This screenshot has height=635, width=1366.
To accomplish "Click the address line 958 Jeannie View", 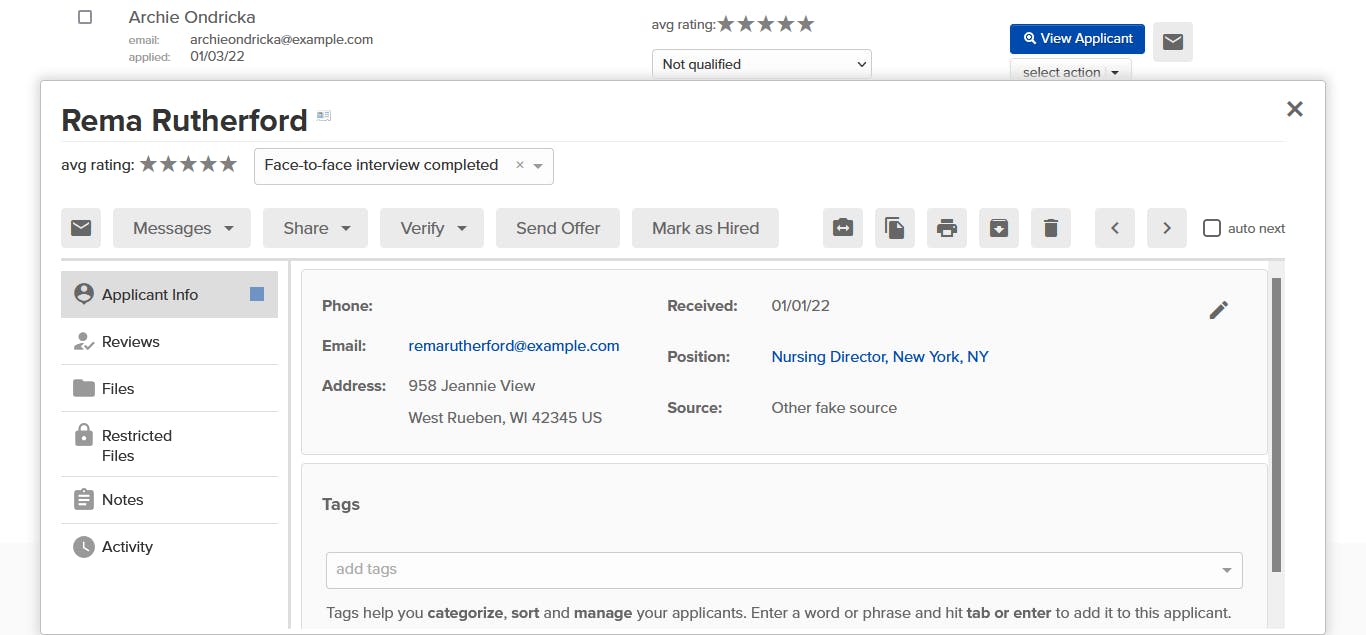I will coord(472,386).
